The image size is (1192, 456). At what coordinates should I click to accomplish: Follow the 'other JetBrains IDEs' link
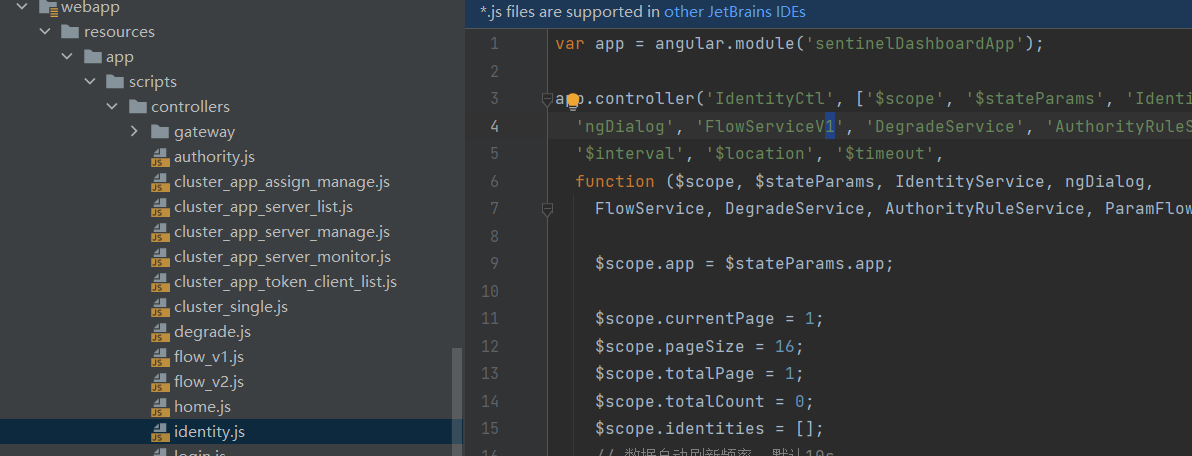pyautogui.click(x=734, y=12)
